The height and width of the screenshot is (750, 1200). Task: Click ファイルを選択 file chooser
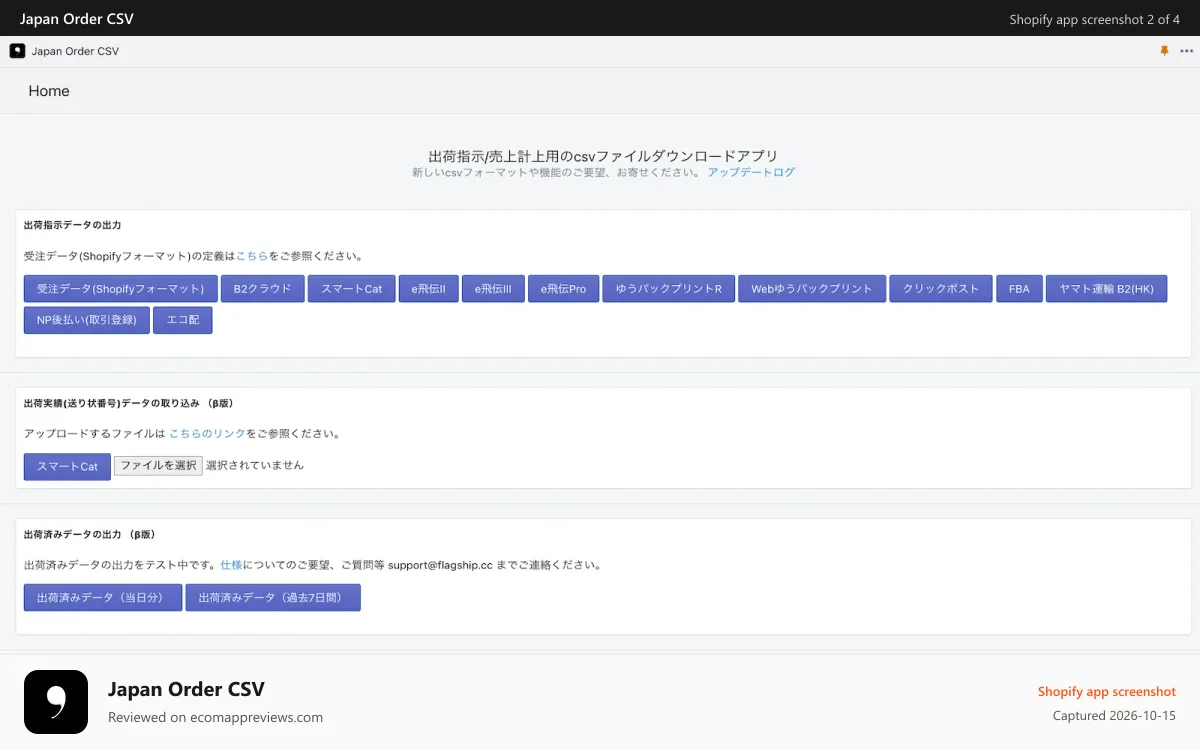[158, 465]
